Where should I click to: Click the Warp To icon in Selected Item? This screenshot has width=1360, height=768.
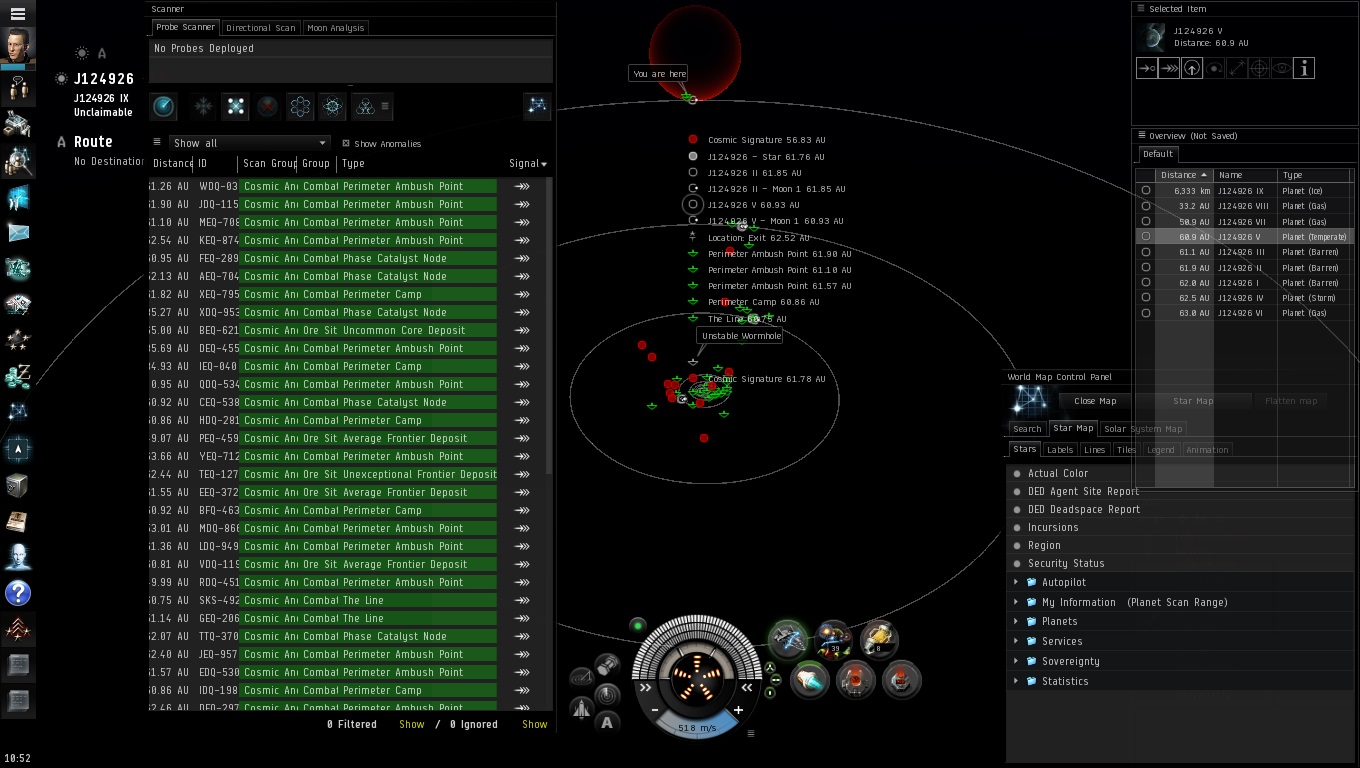coord(1170,68)
